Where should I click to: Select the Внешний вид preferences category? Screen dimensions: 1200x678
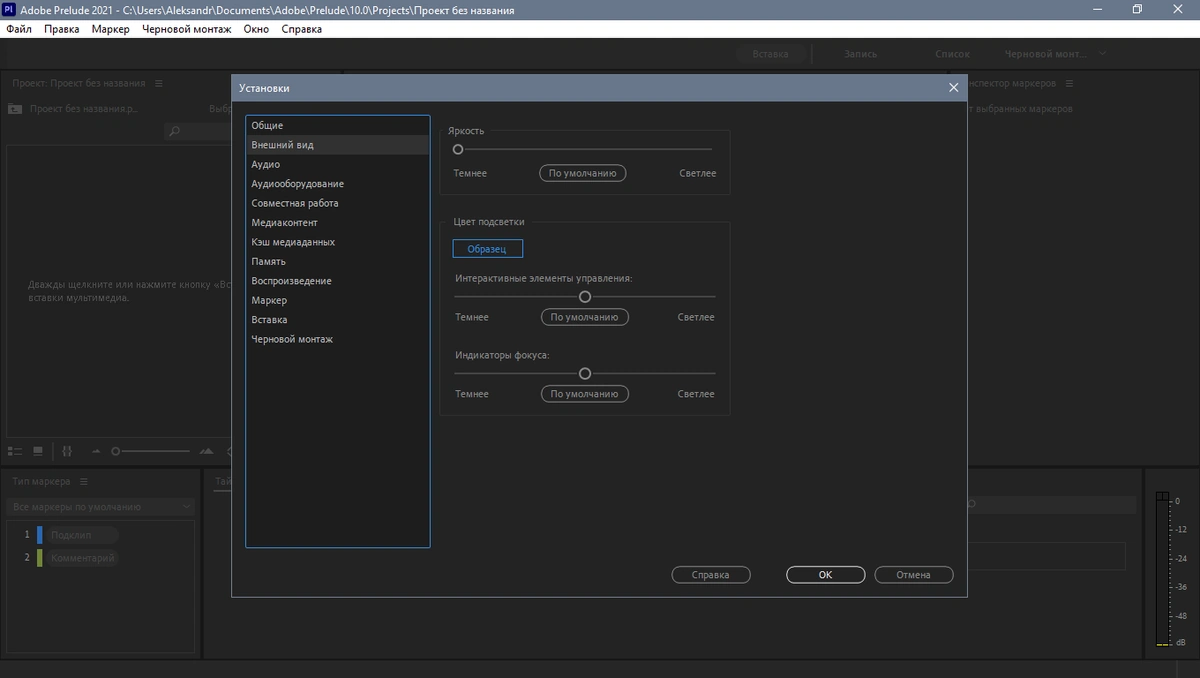338,145
